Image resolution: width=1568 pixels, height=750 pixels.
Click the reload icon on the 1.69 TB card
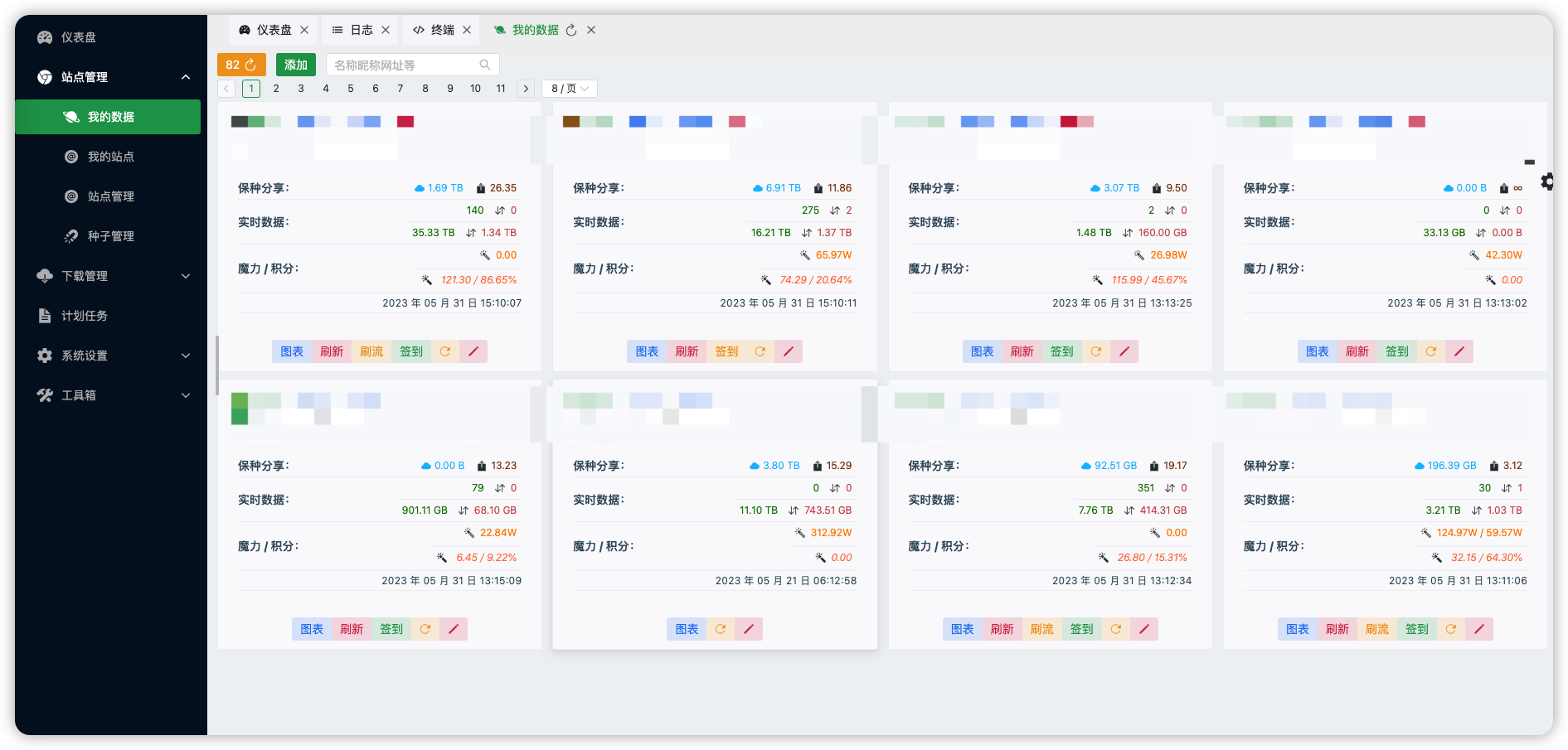(x=445, y=351)
